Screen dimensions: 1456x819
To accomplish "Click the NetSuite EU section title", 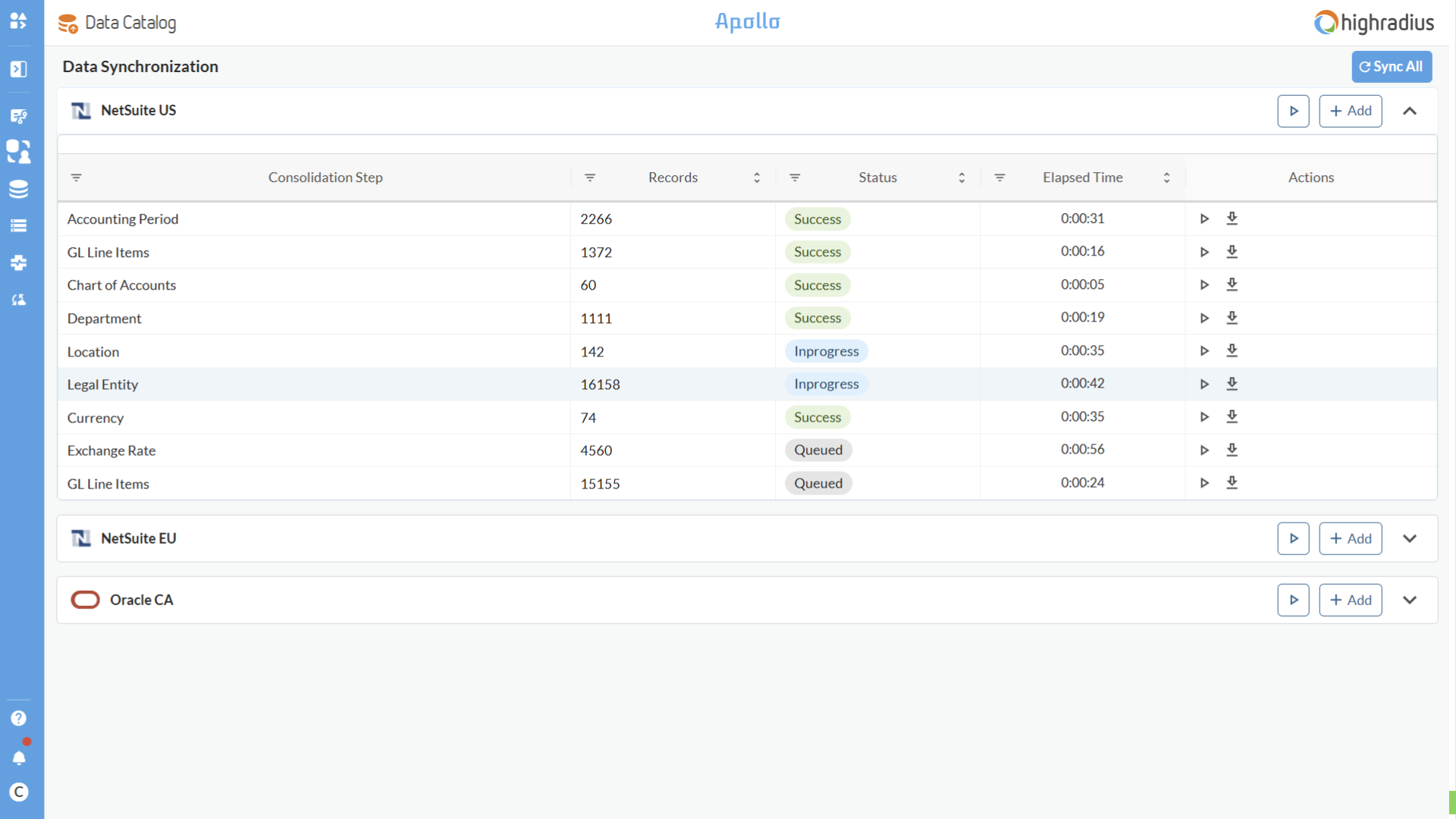I will pos(138,538).
